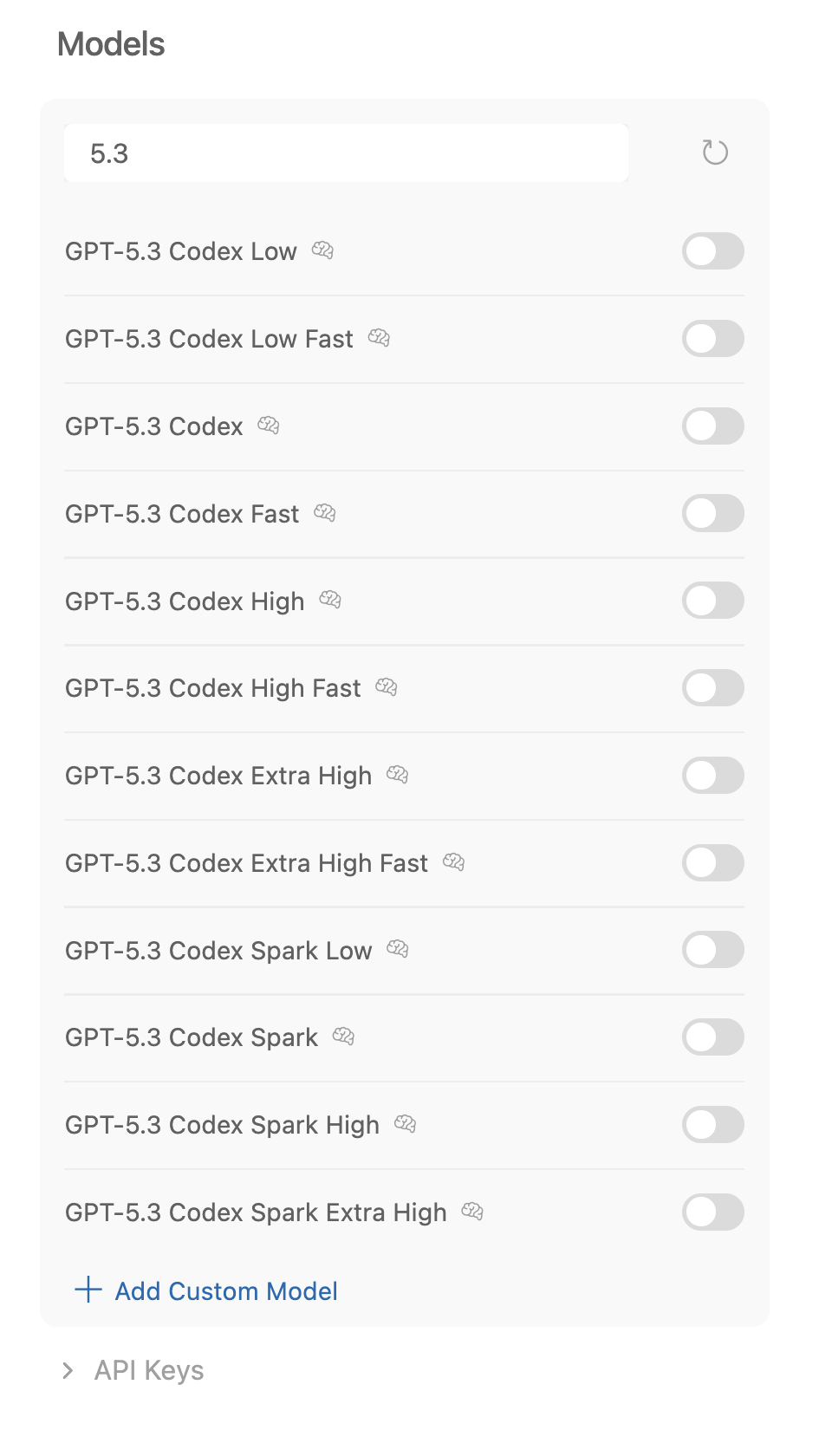Switch on GPT-5.3 Codex Low Fast

[x=712, y=339]
